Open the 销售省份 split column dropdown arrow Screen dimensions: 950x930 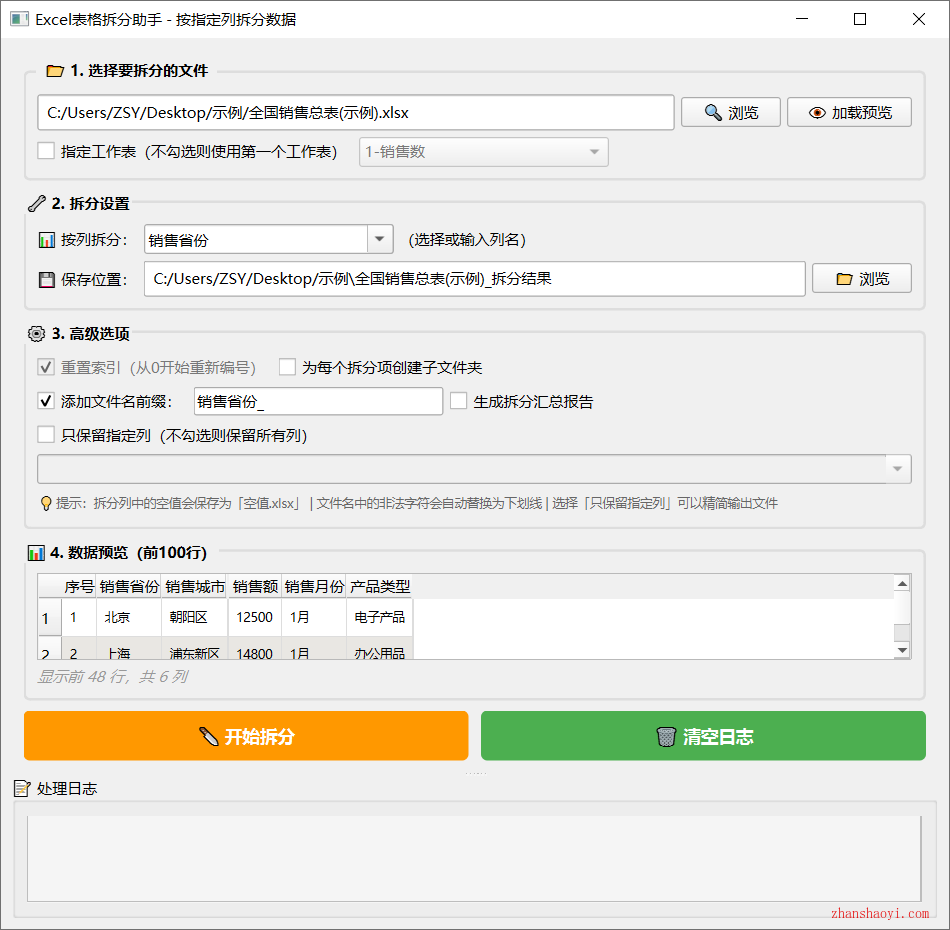tap(380, 239)
